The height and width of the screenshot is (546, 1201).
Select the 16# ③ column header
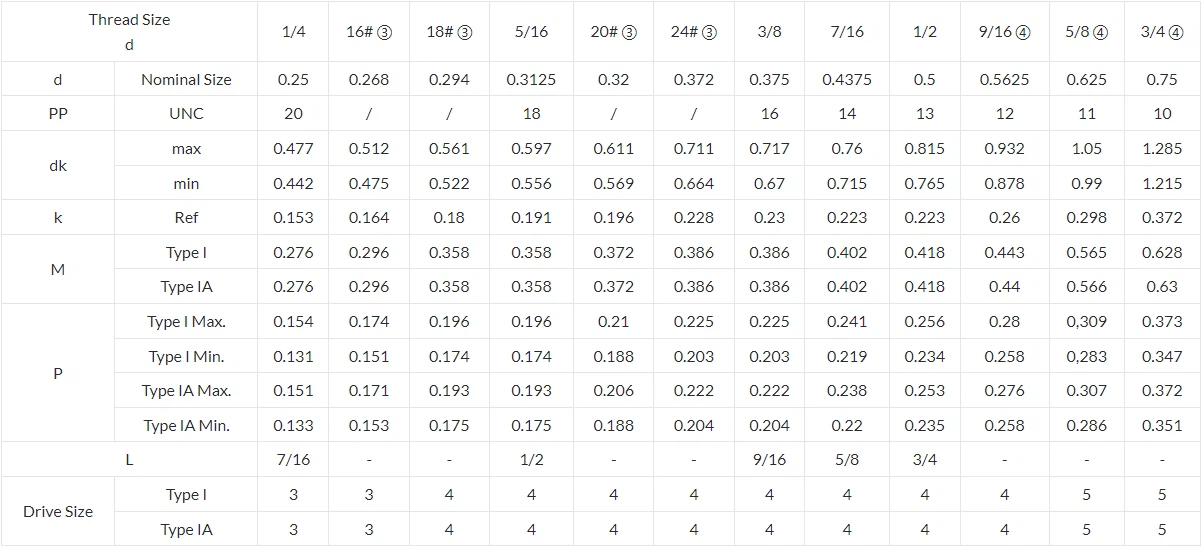(x=369, y=32)
